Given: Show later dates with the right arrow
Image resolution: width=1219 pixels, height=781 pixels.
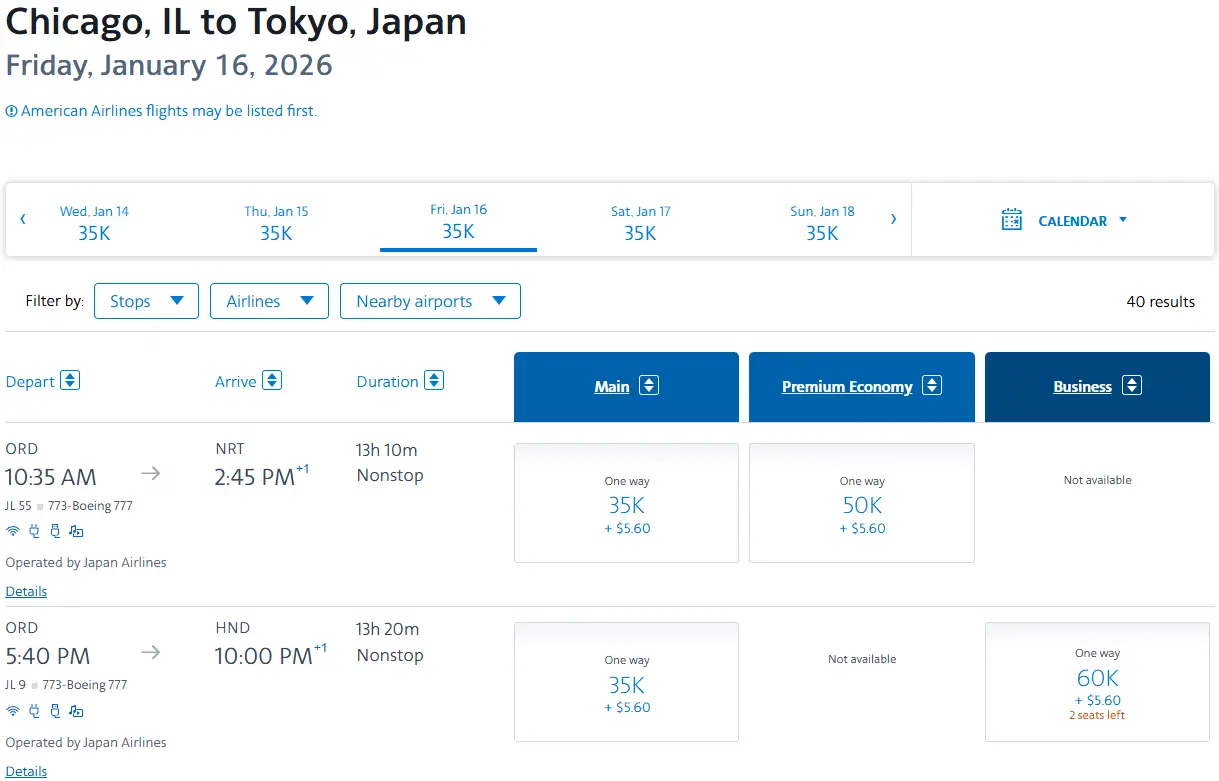Looking at the screenshot, I should pos(893,219).
